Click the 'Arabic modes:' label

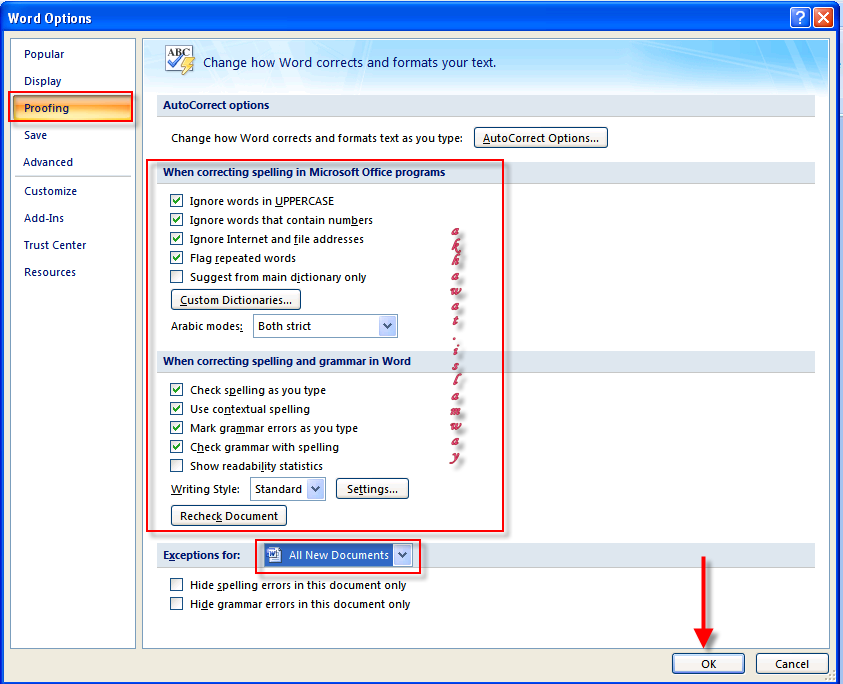tap(207, 326)
